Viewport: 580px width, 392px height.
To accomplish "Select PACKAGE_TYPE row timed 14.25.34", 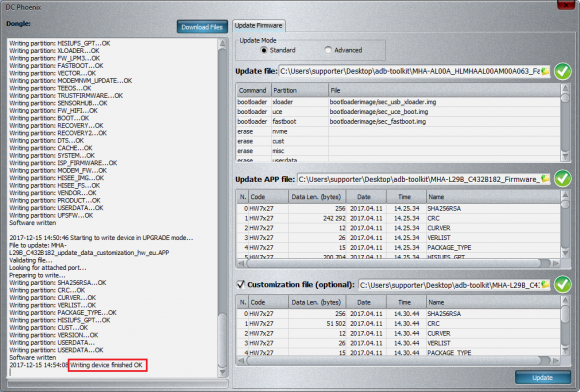I will point(398,248).
